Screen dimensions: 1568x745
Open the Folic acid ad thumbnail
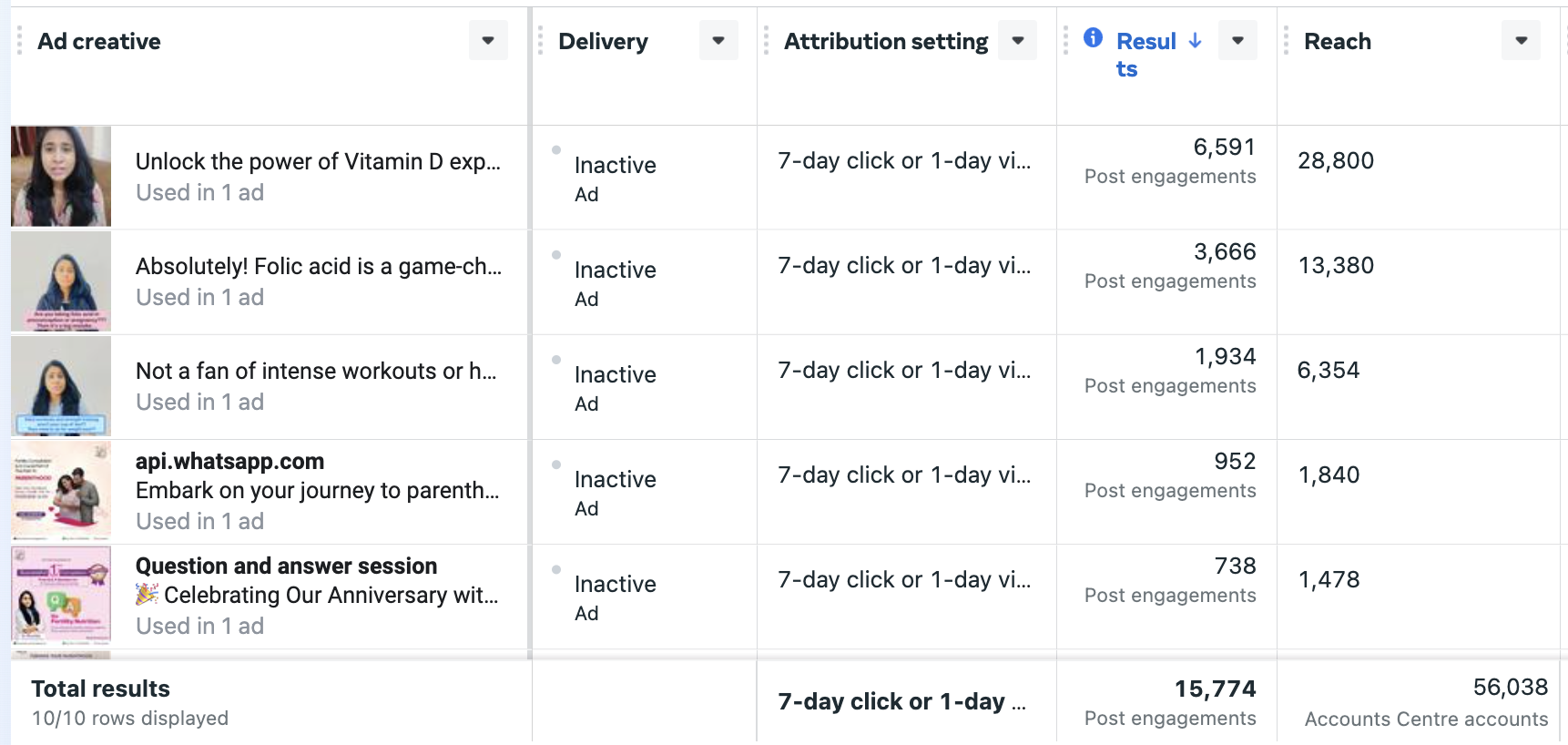(x=61, y=281)
